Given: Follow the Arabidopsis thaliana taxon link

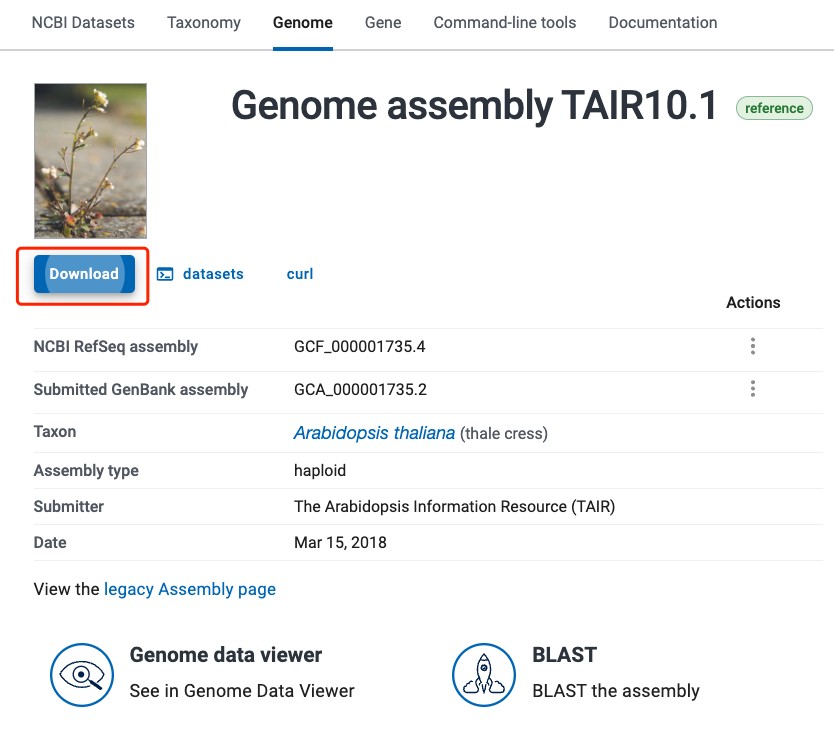Looking at the screenshot, I should tap(374, 433).
